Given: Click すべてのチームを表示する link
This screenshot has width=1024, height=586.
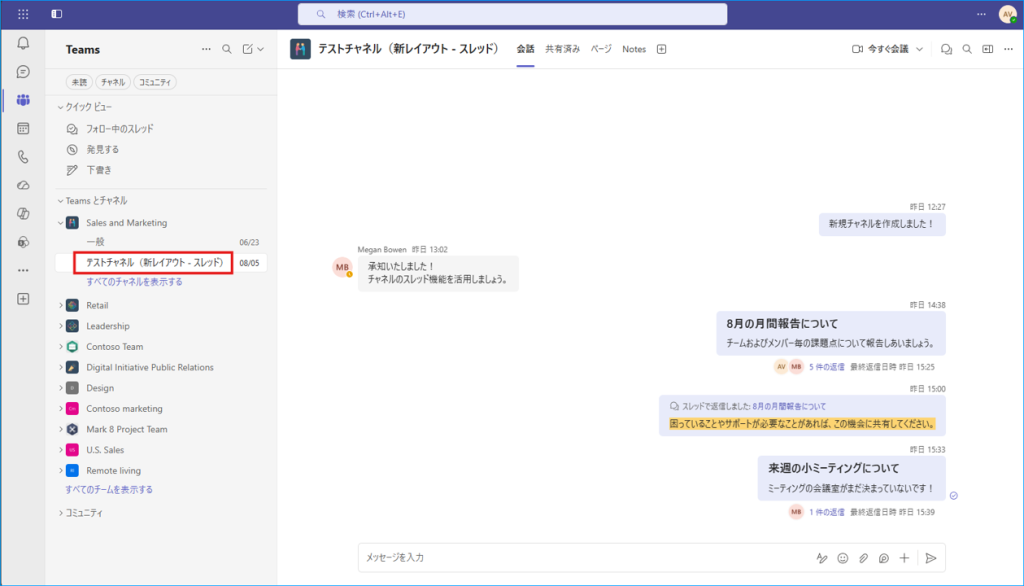Looking at the screenshot, I should click(108, 489).
